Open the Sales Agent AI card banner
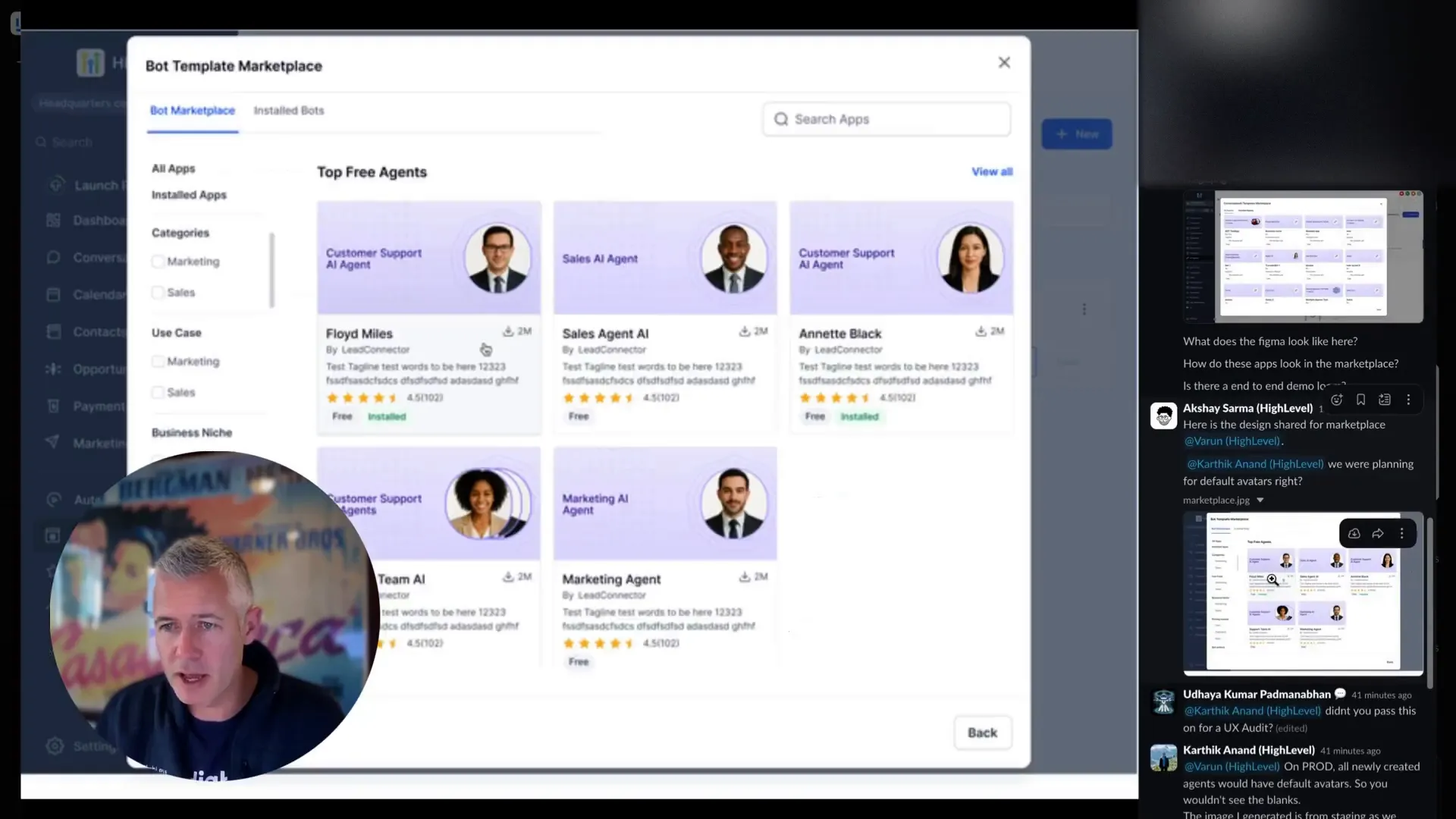Viewport: 1456px width, 819px height. pos(665,258)
